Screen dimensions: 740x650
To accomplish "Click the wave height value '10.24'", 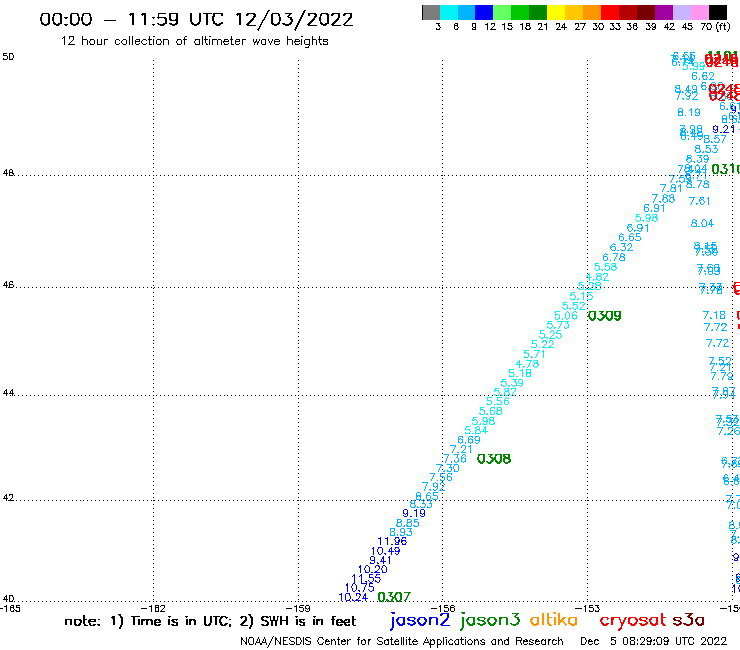I will click(x=353, y=597).
